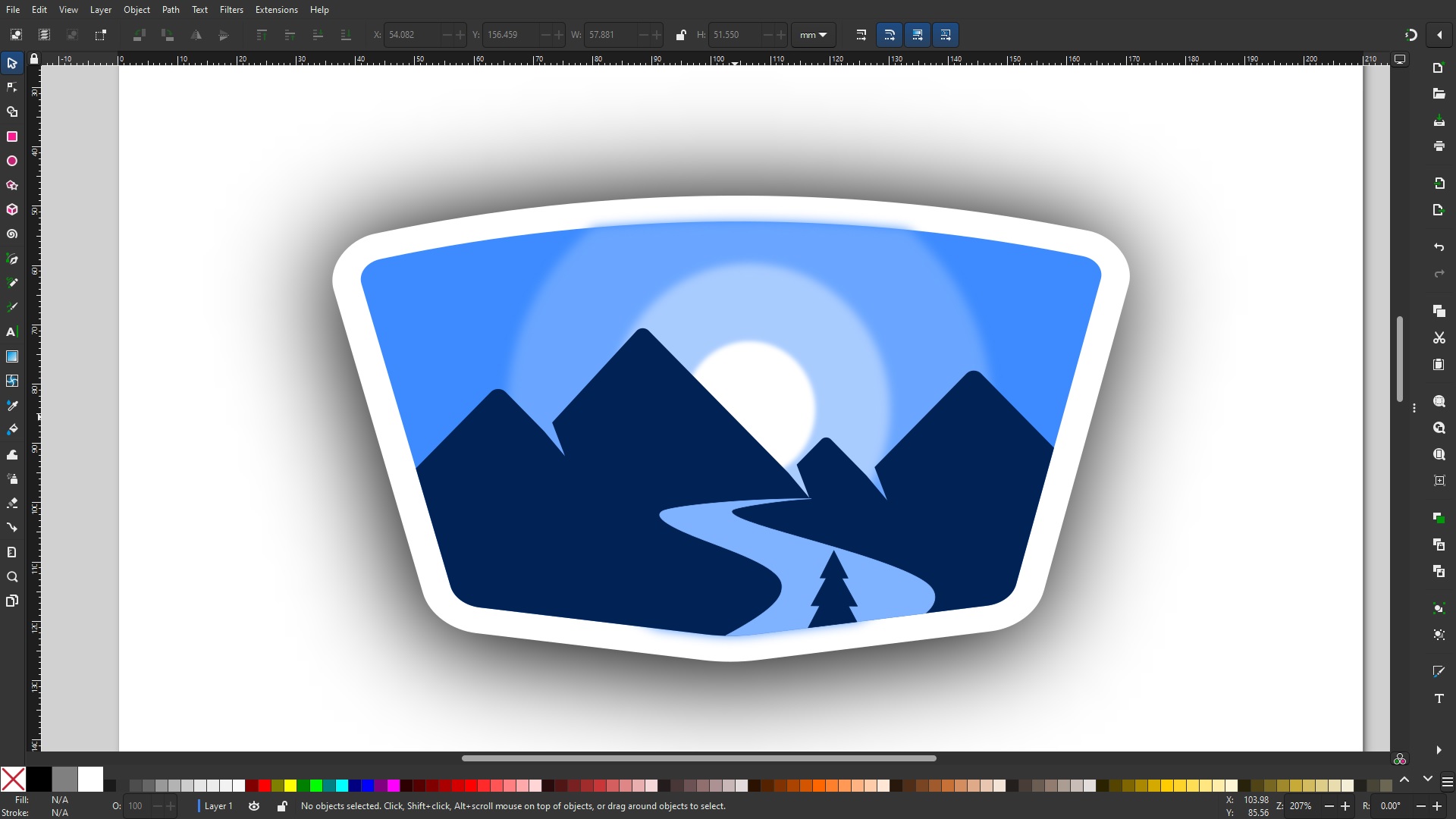Open the mm units dropdown

pos(813,35)
